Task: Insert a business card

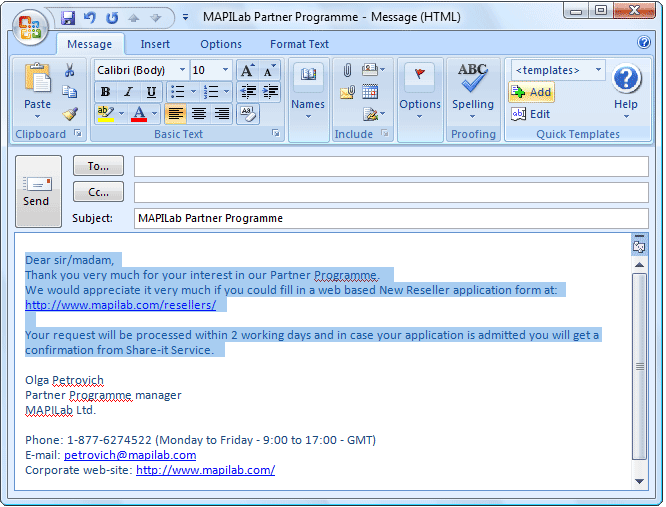Action: pyautogui.click(x=373, y=69)
